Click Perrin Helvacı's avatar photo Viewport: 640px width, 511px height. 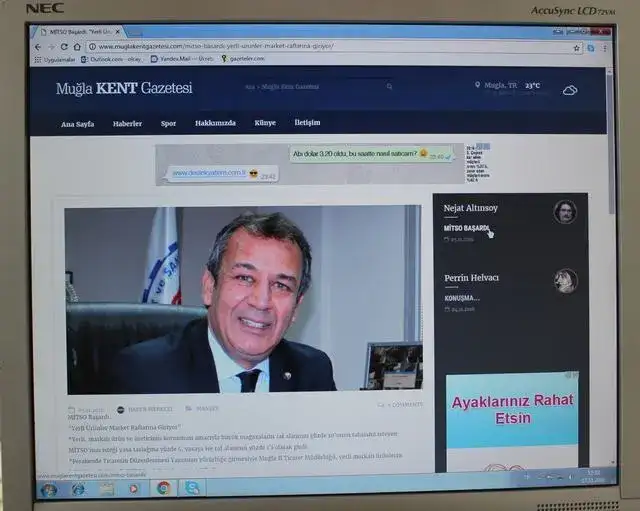point(566,281)
